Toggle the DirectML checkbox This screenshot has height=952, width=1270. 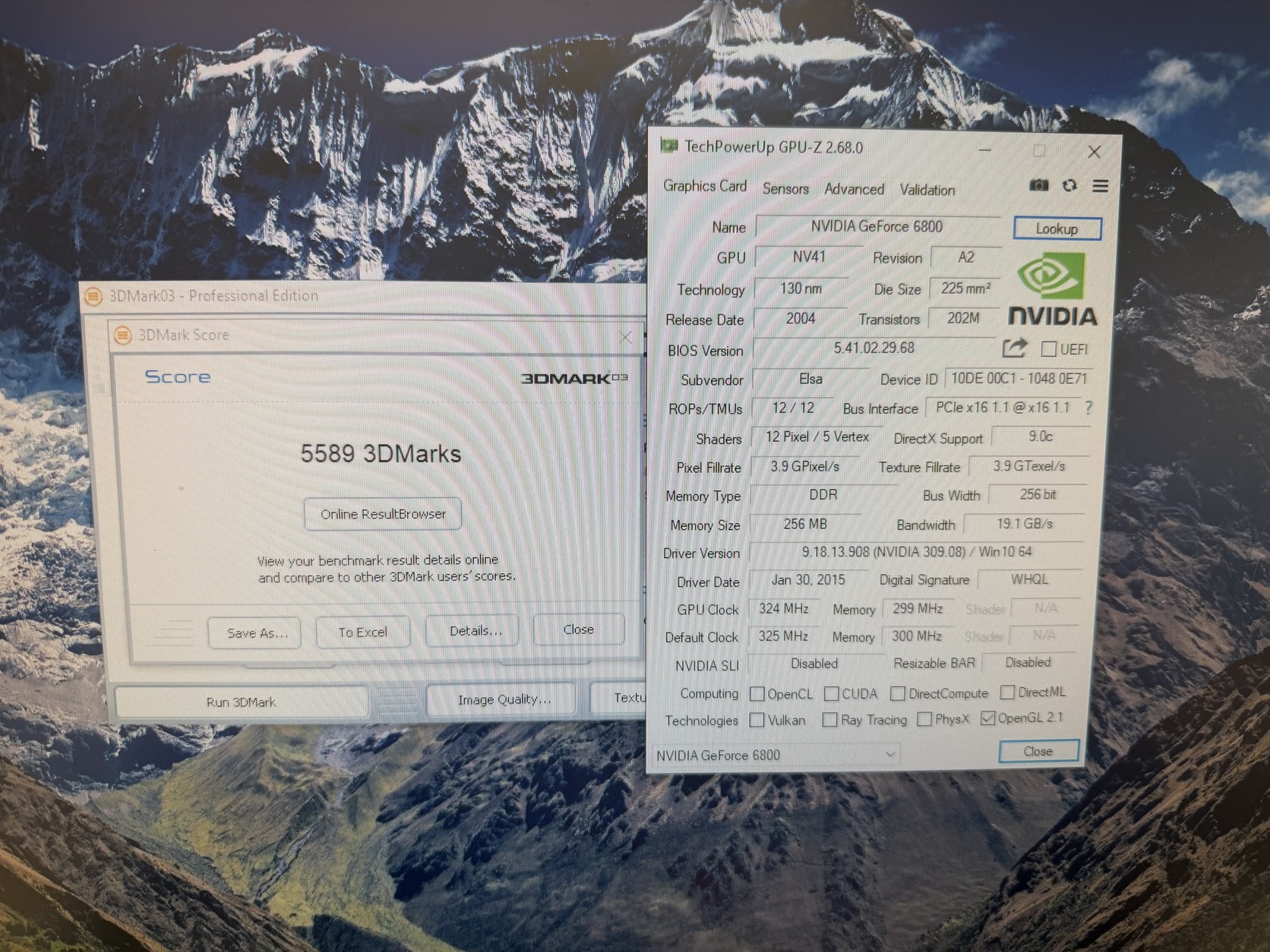click(1008, 692)
